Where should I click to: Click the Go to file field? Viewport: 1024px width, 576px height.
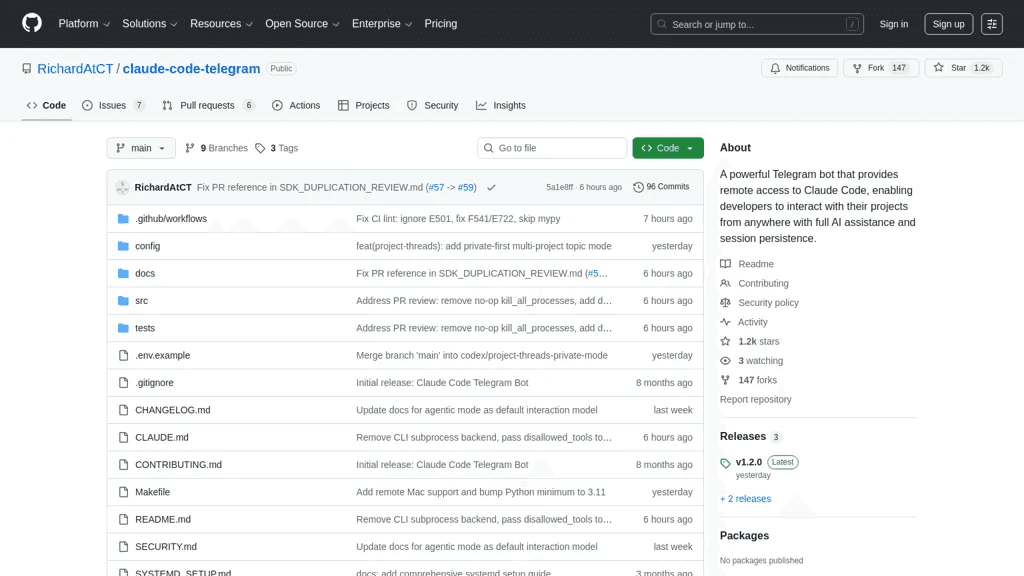552,148
